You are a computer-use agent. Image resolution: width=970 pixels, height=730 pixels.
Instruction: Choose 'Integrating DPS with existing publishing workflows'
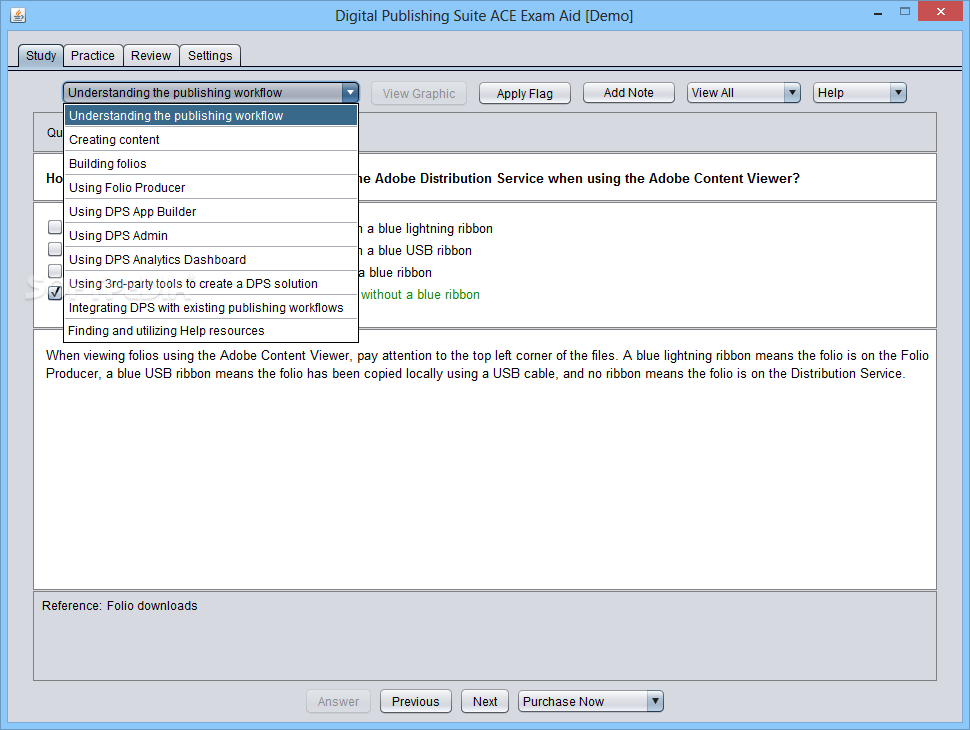[x=211, y=307]
